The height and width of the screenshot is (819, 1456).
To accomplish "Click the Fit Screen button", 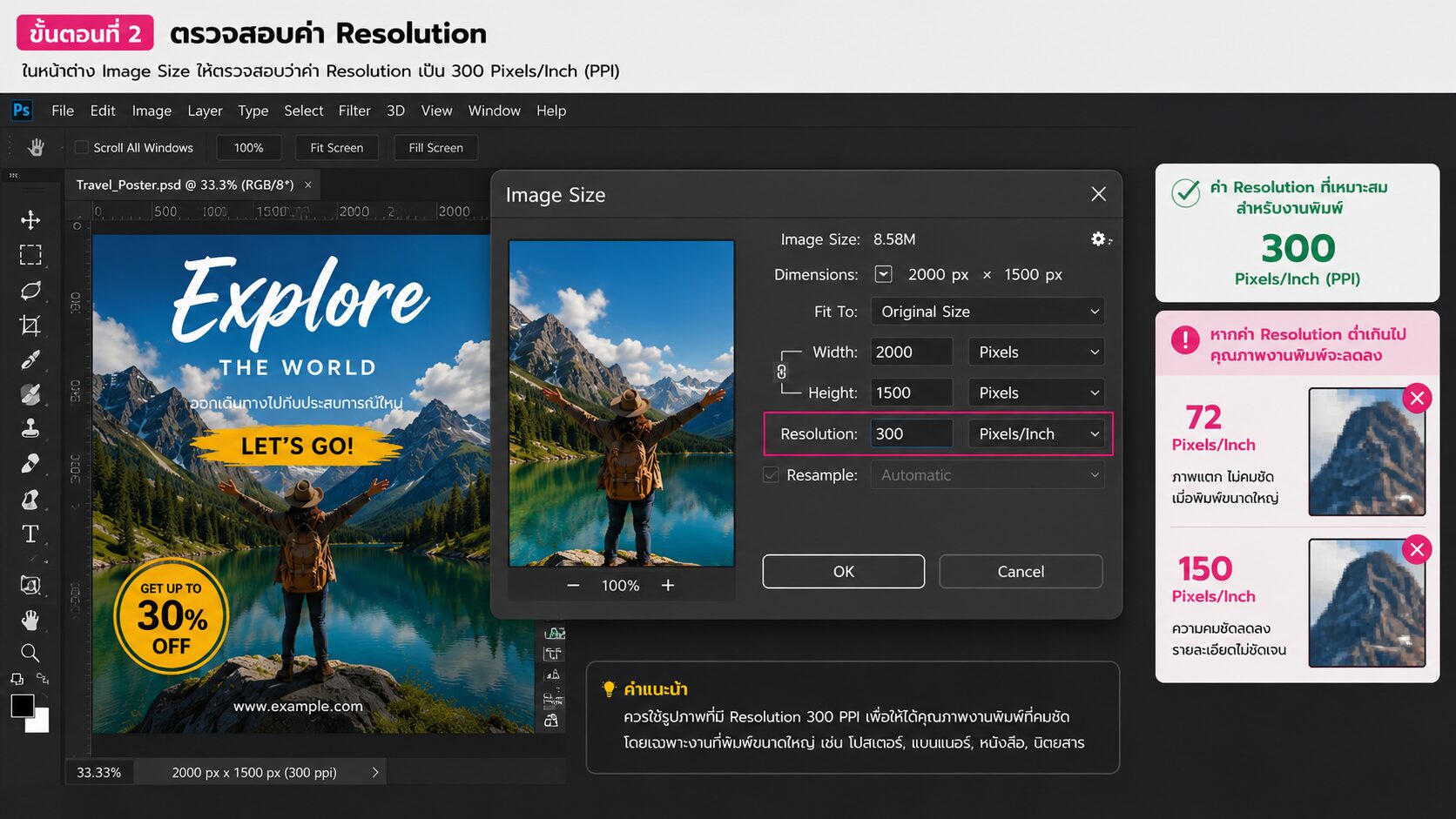I will (x=337, y=148).
